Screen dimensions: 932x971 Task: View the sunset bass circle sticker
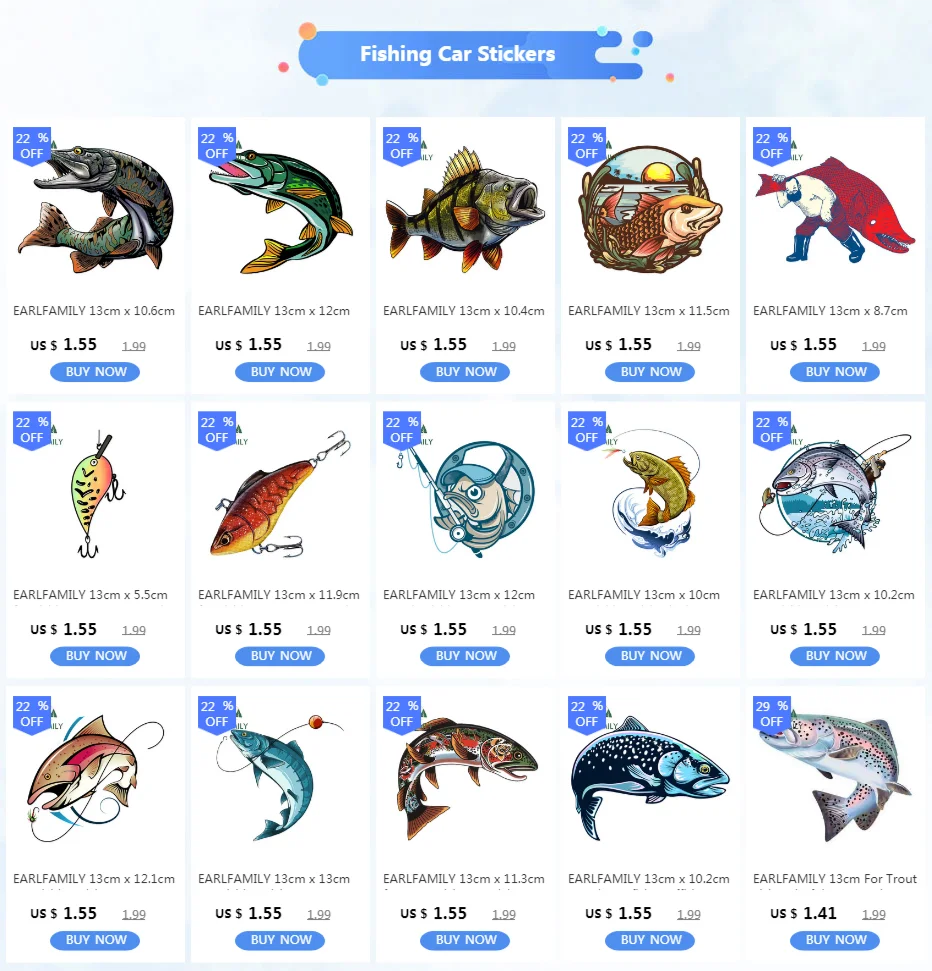click(x=650, y=209)
